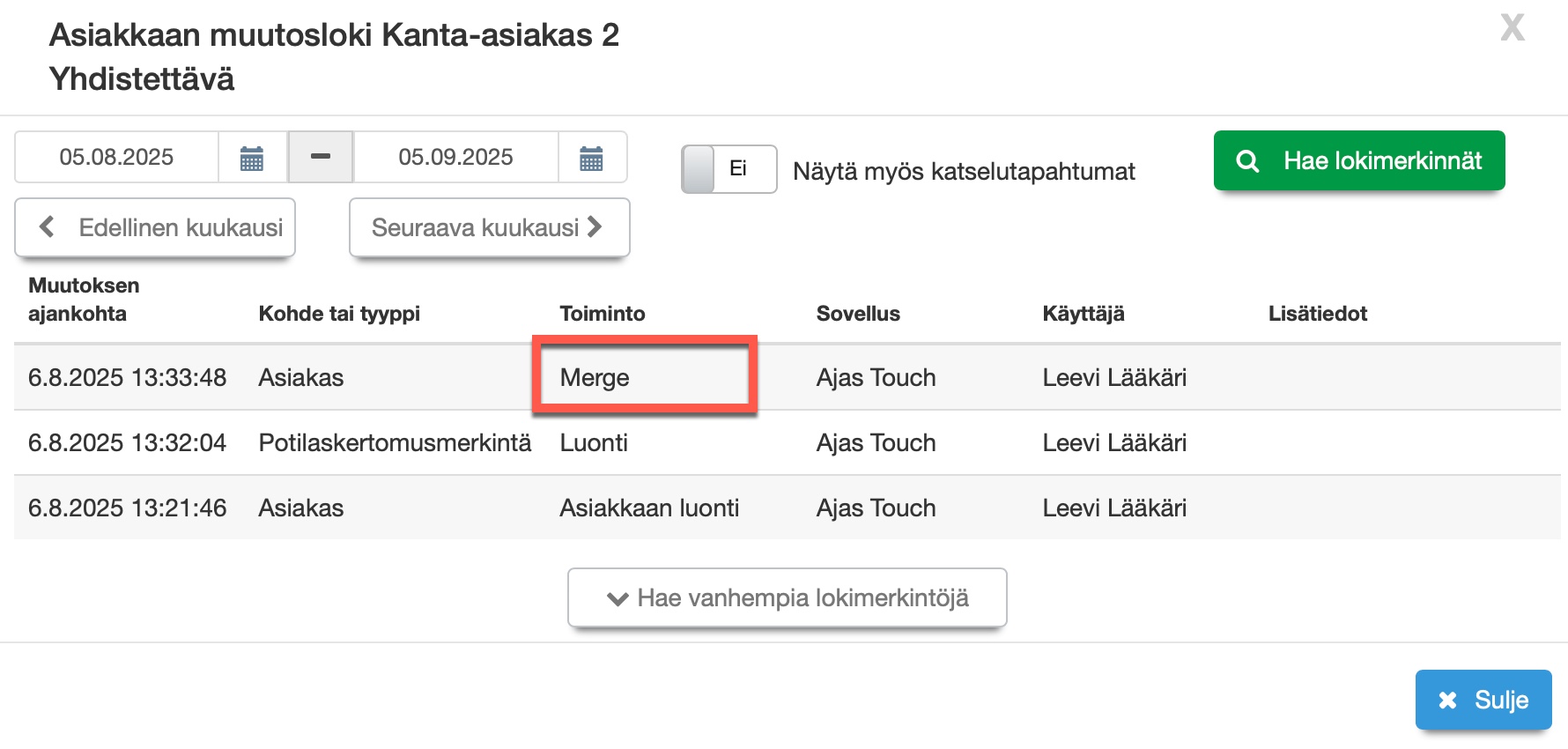
Task: Open the end date calendar picker
Action: (x=591, y=158)
